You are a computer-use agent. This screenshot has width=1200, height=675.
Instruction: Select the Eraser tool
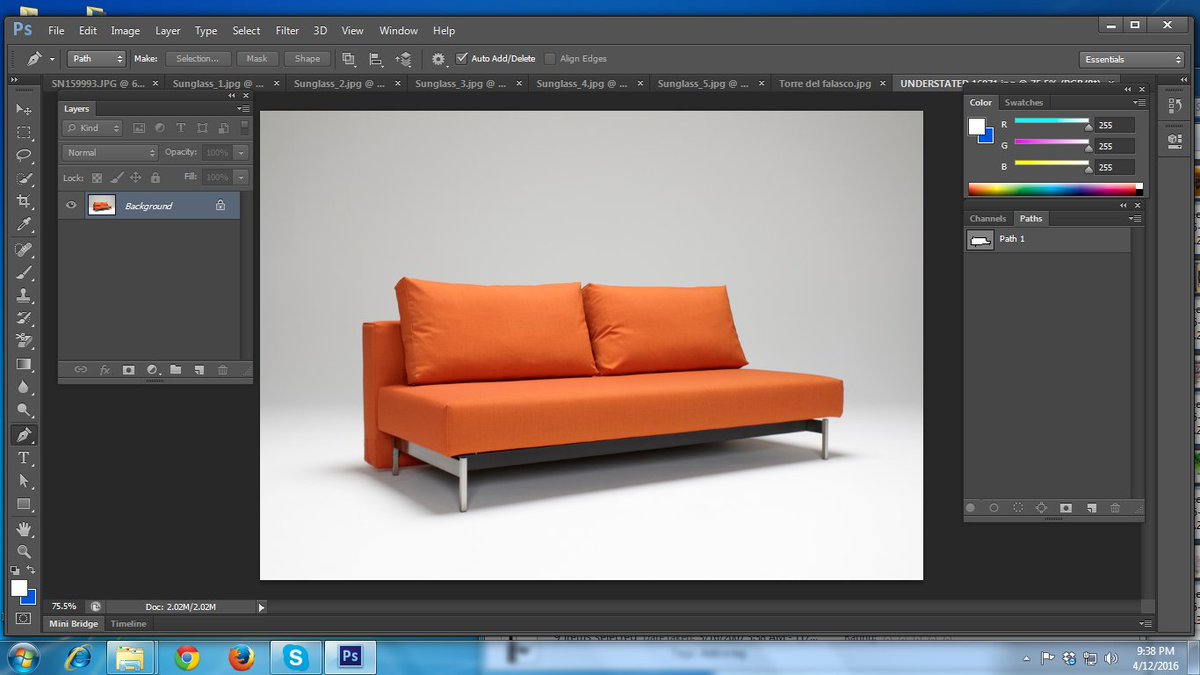click(24, 341)
